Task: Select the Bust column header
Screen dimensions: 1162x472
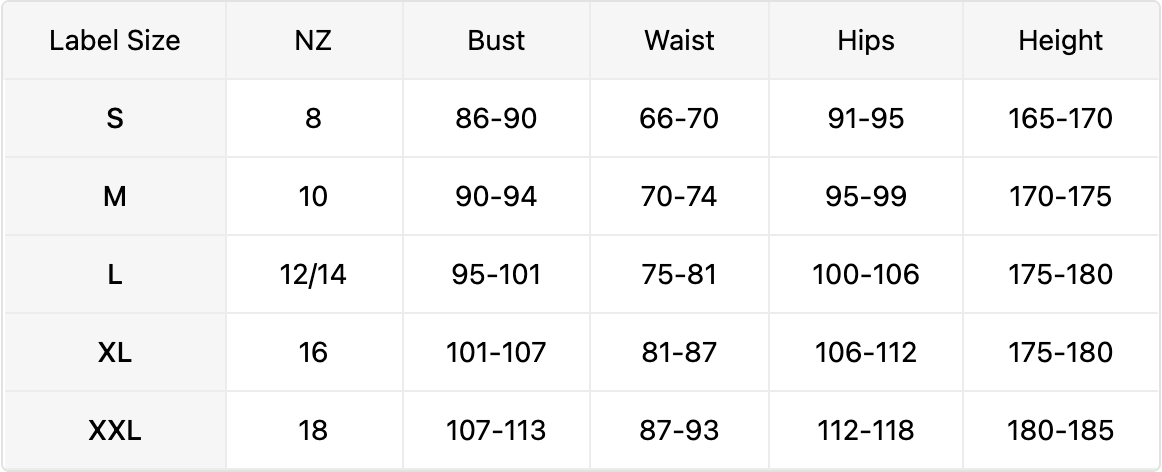Action: [x=496, y=41]
